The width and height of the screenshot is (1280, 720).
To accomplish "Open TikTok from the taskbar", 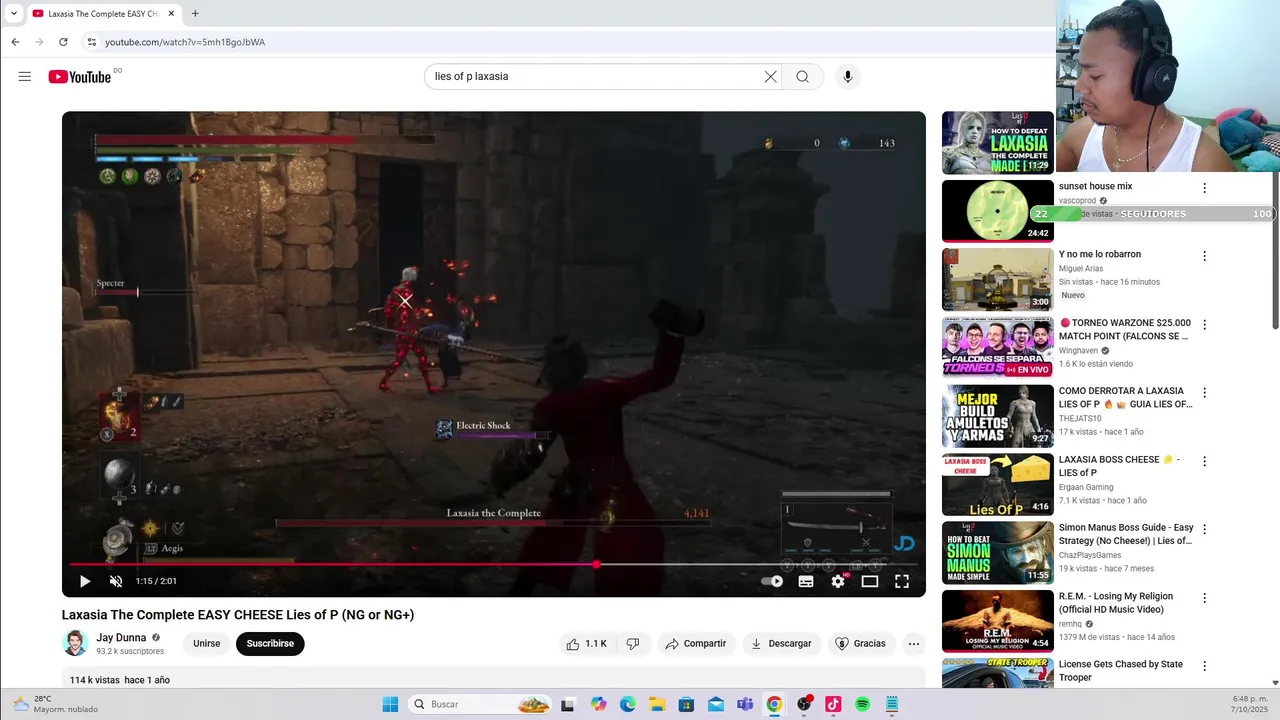I will tap(833, 704).
